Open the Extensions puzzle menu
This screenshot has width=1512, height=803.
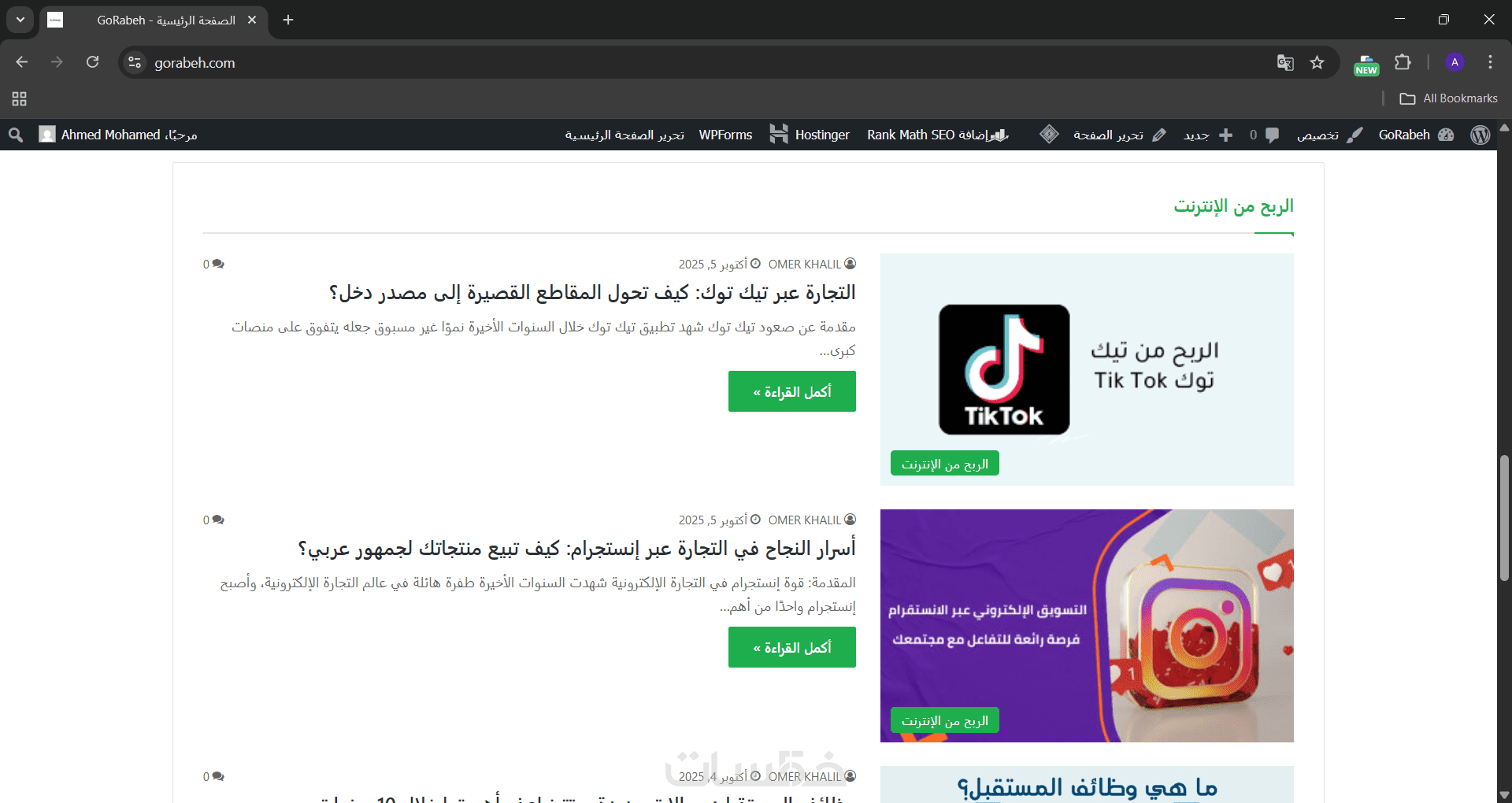pyautogui.click(x=1403, y=62)
